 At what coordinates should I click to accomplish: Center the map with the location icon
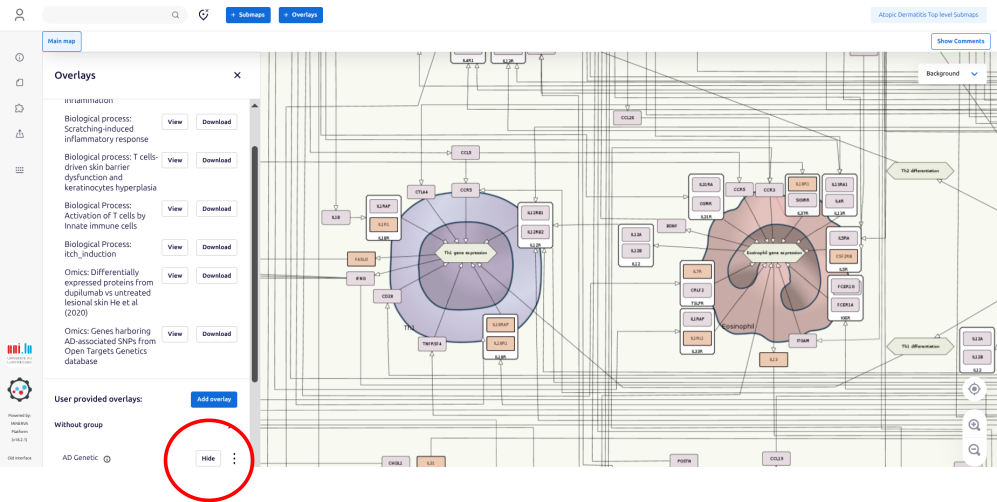tap(974, 389)
